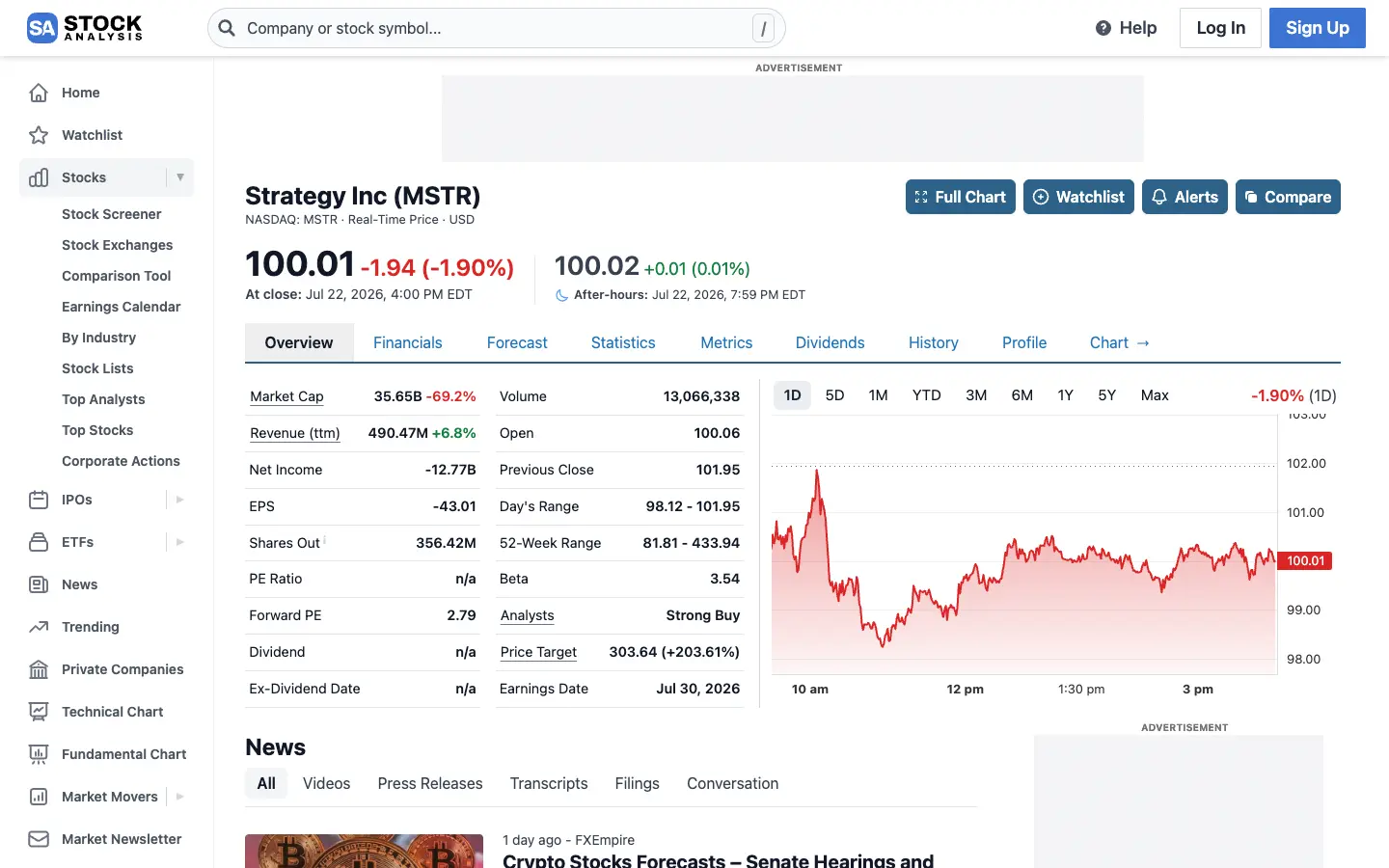Expand the IPOs submenu arrow

point(179,500)
